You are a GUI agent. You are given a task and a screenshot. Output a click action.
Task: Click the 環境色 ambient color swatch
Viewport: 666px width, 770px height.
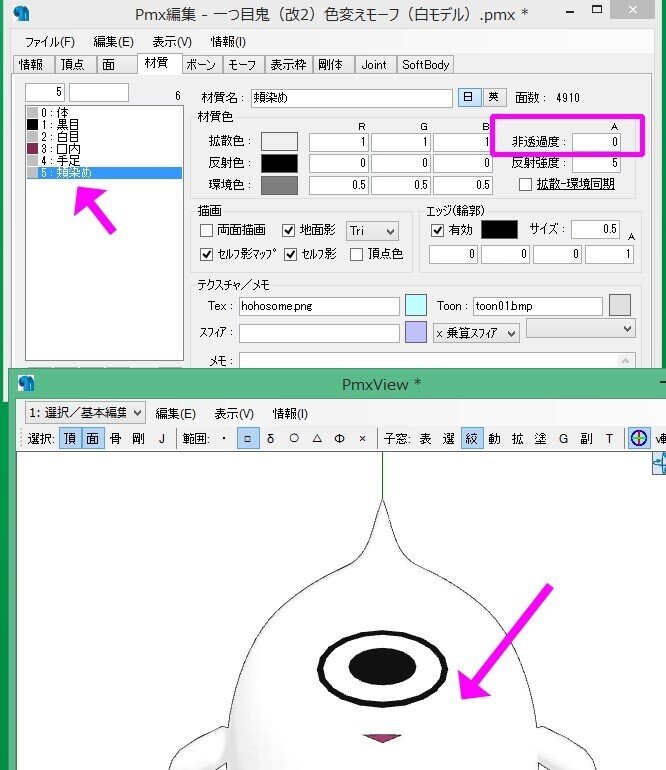279,185
